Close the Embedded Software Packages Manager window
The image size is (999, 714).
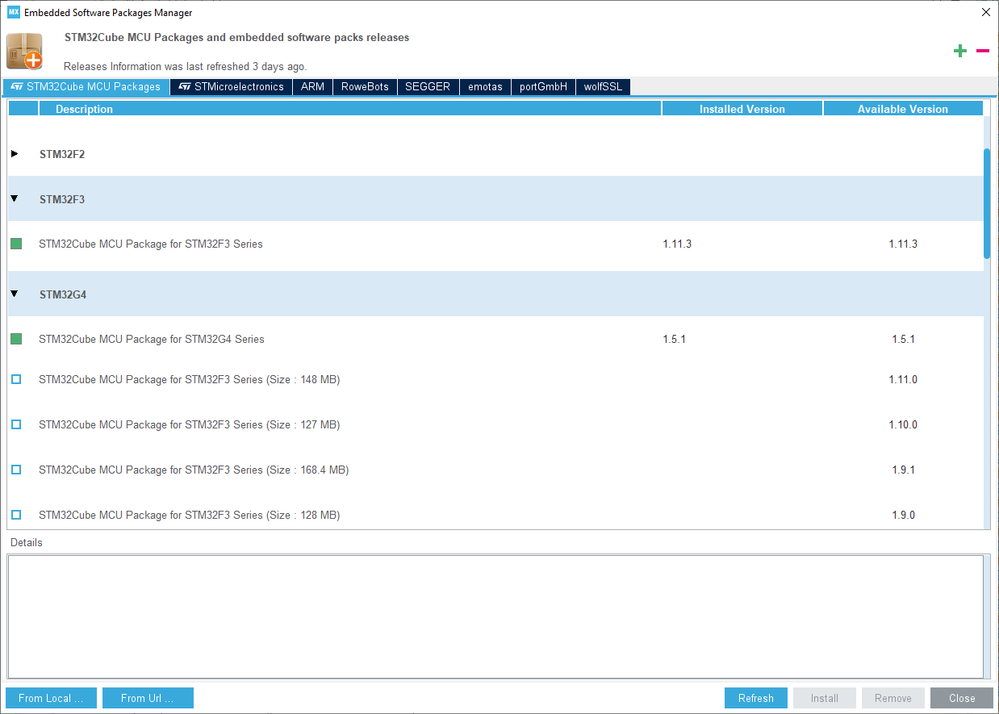(985, 12)
